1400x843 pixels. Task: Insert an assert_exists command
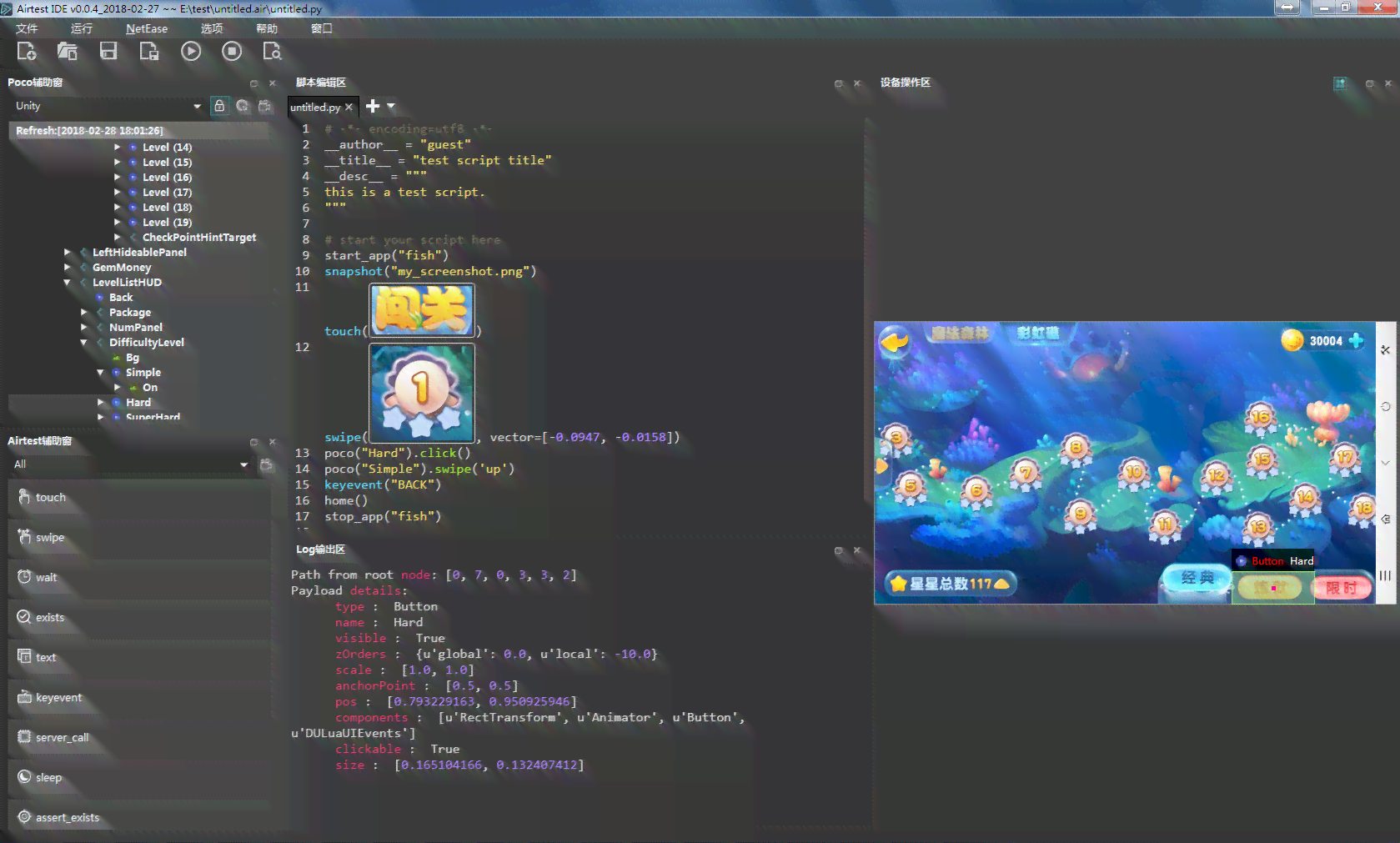tap(140, 818)
